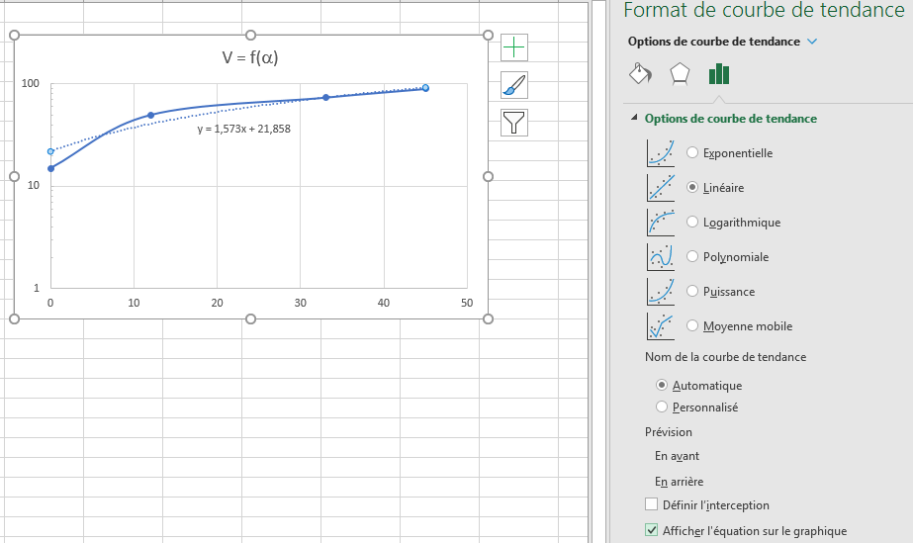The image size is (913, 543).
Task: Select the trendline equation label y = 1,573x + 21,858
Action: tap(243, 129)
